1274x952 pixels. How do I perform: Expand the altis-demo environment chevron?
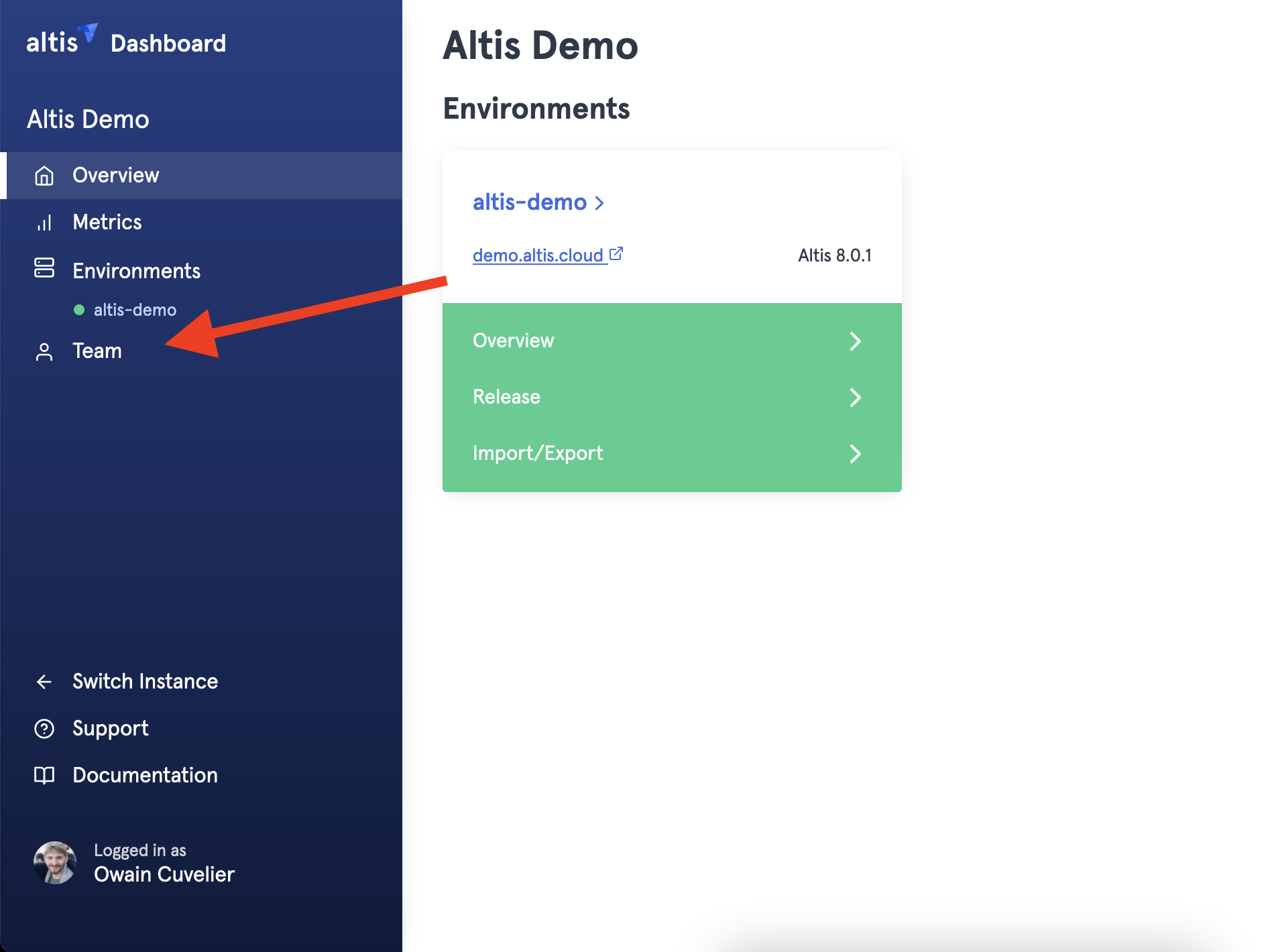pyautogui.click(x=600, y=202)
